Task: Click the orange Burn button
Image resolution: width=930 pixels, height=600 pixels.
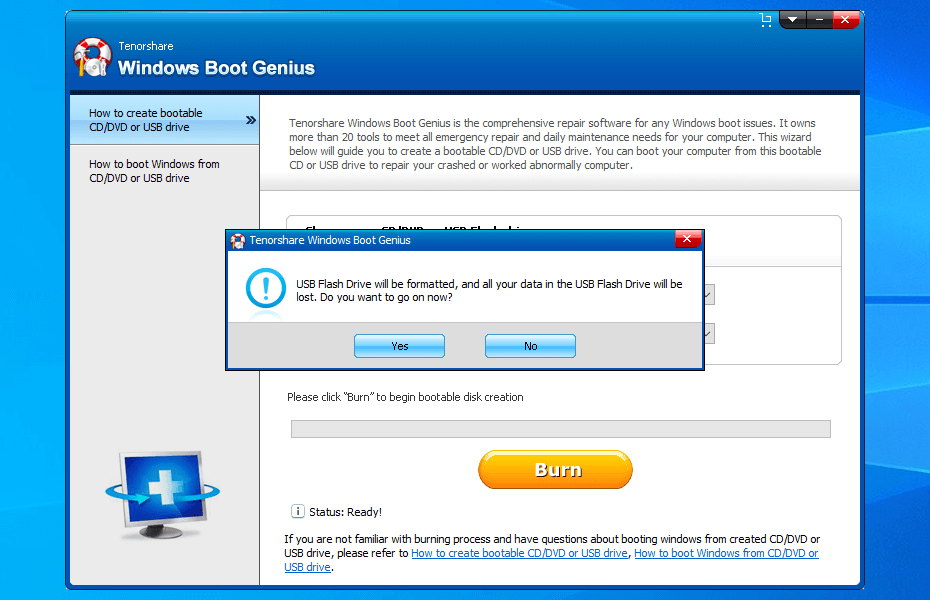Action: [x=555, y=470]
